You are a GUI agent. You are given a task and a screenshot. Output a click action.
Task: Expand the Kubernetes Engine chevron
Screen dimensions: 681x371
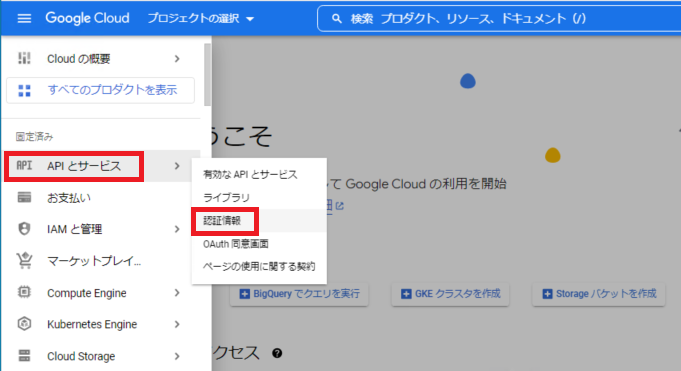point(177,325)
